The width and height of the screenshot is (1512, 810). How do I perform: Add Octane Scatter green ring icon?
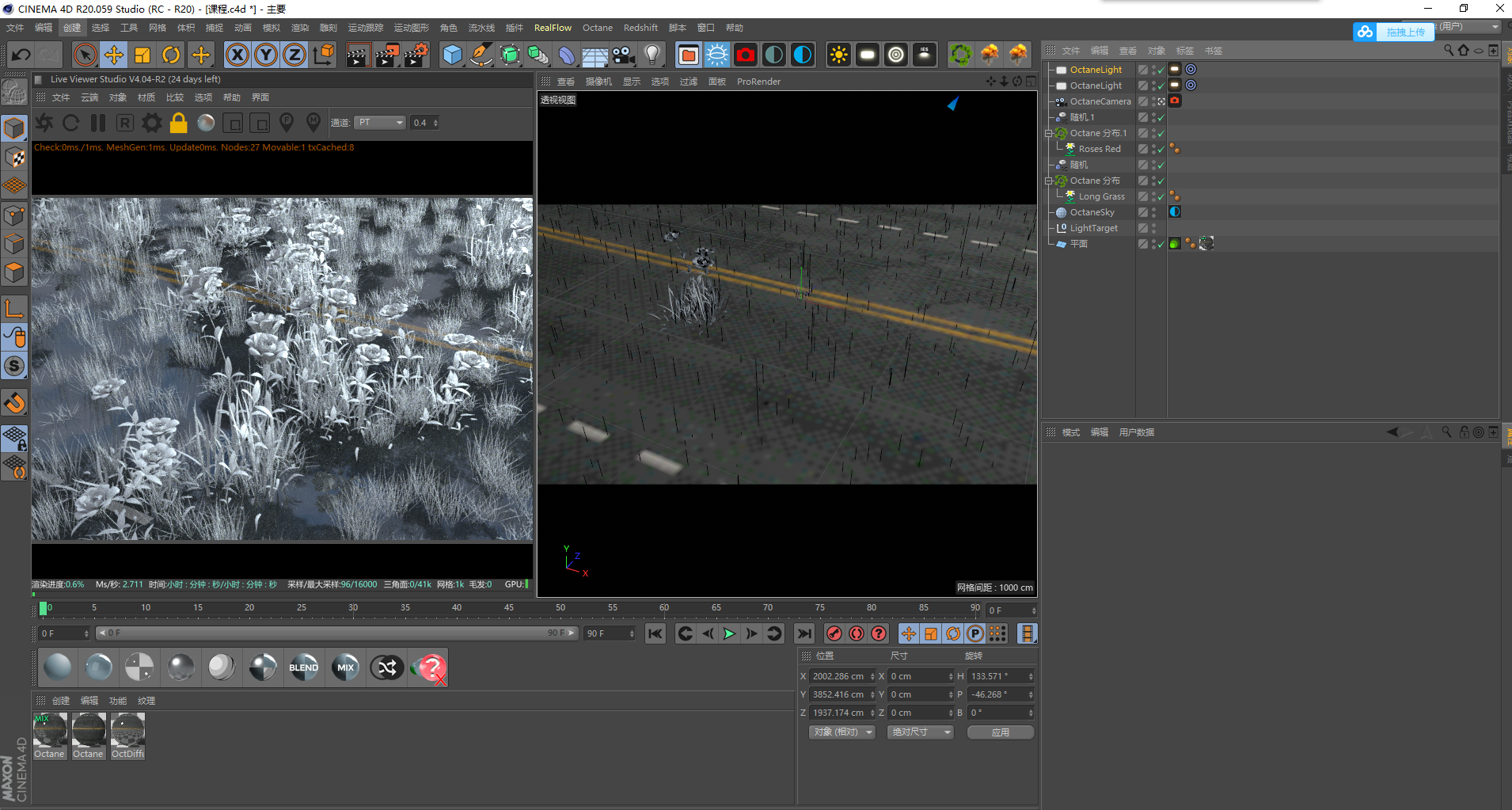961,55
